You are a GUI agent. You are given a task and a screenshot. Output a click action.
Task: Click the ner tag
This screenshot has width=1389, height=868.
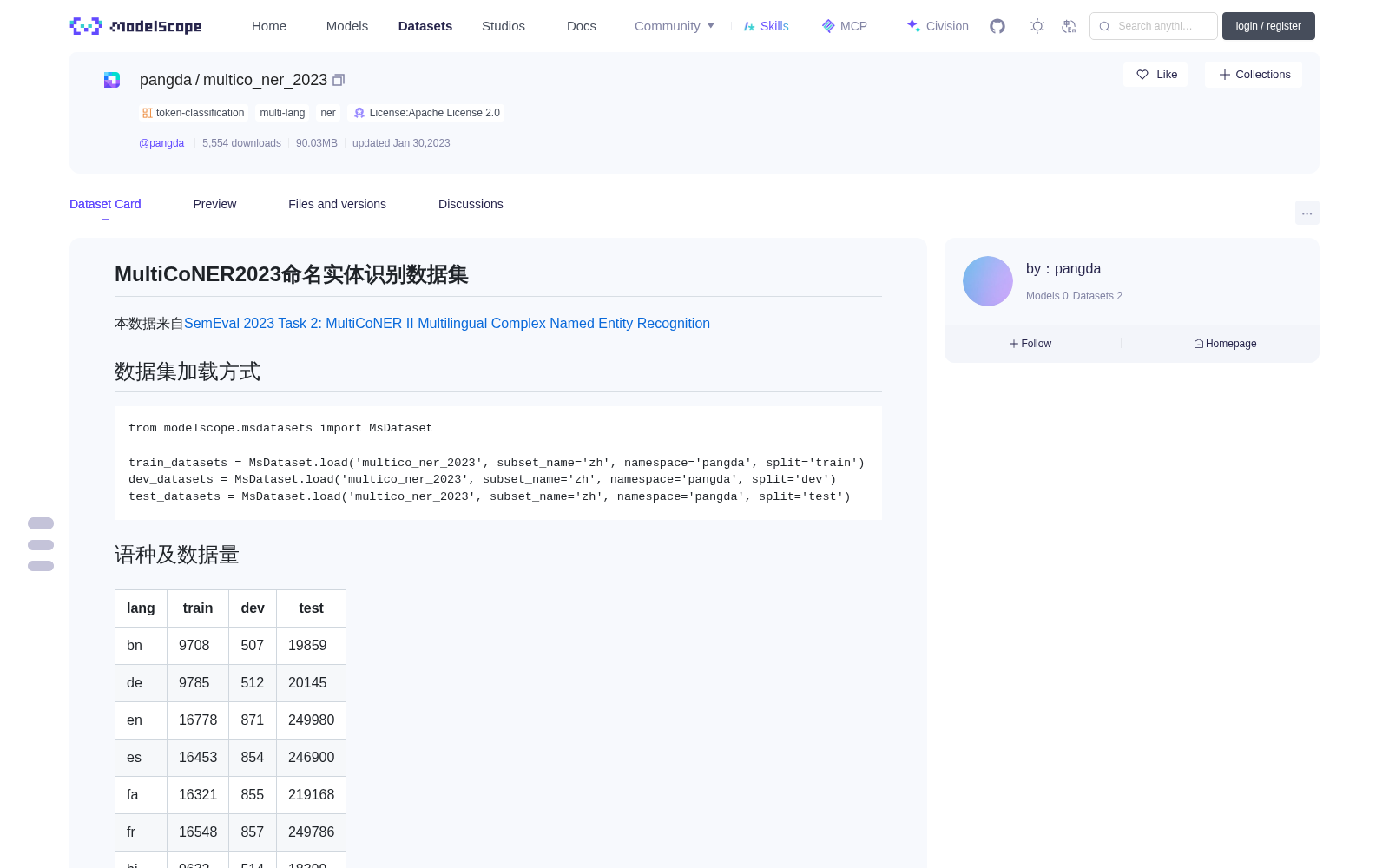point(328,113)
